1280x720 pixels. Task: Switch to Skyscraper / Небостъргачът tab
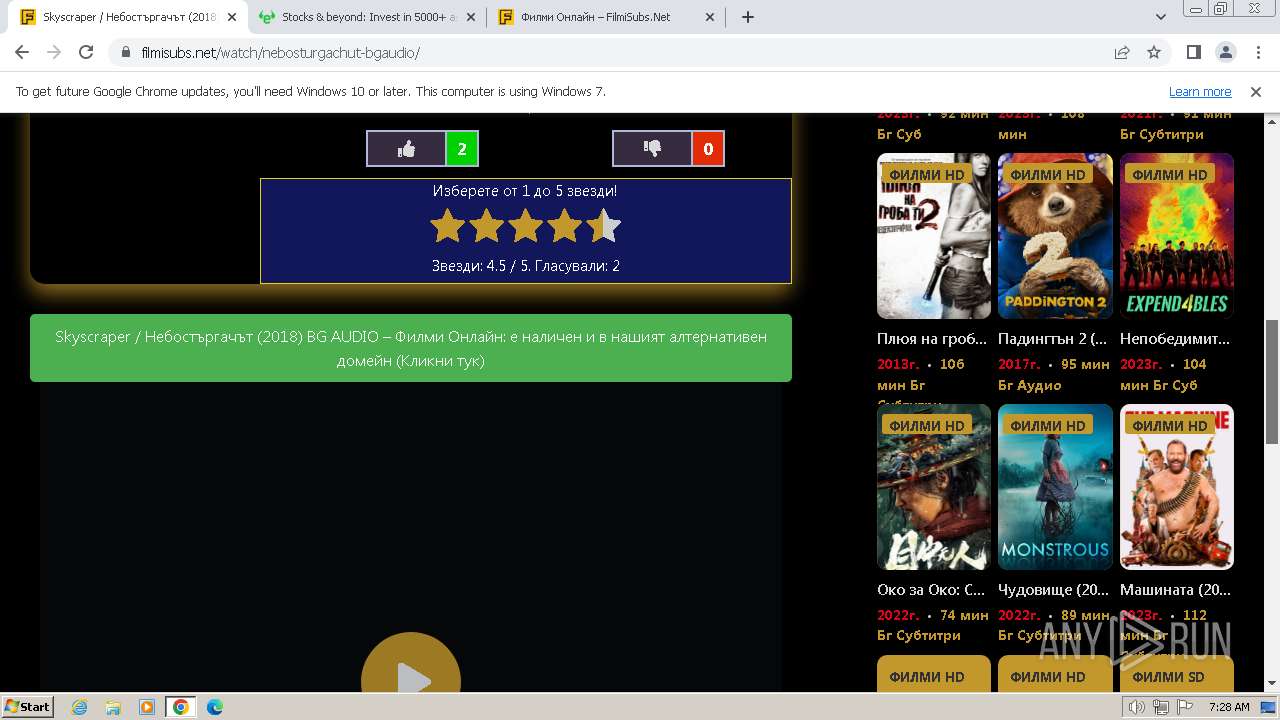click(128, 17)
